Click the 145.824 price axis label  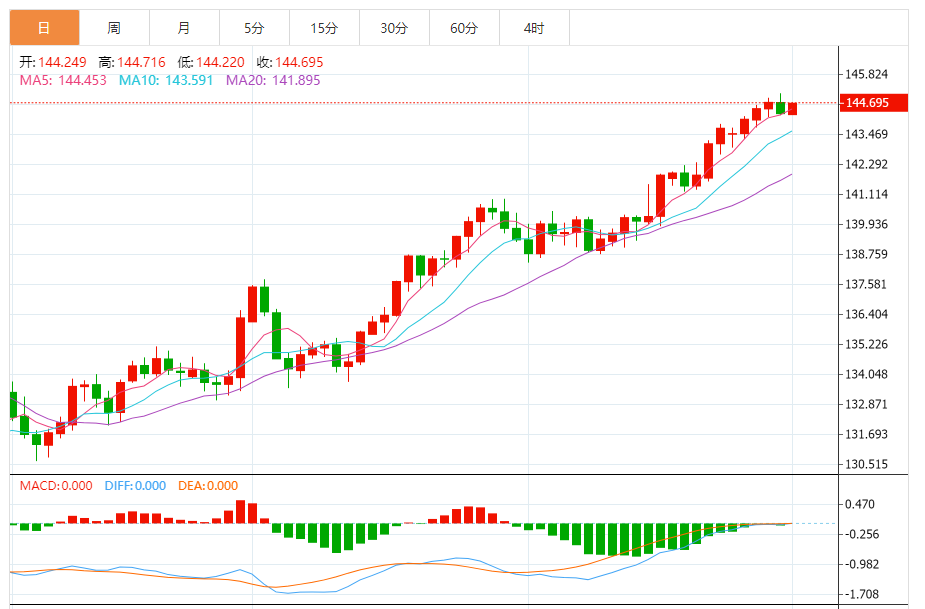[x=866, y=74]
